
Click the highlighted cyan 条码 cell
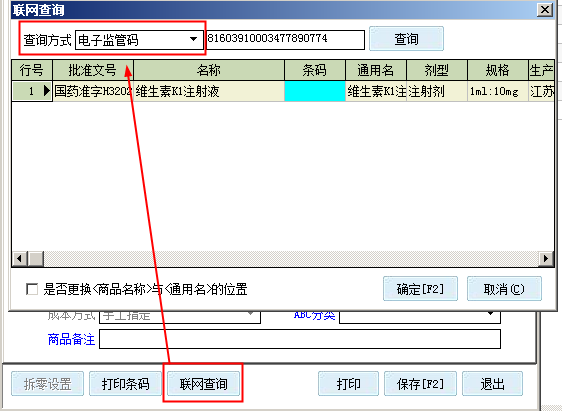point(315,91)
